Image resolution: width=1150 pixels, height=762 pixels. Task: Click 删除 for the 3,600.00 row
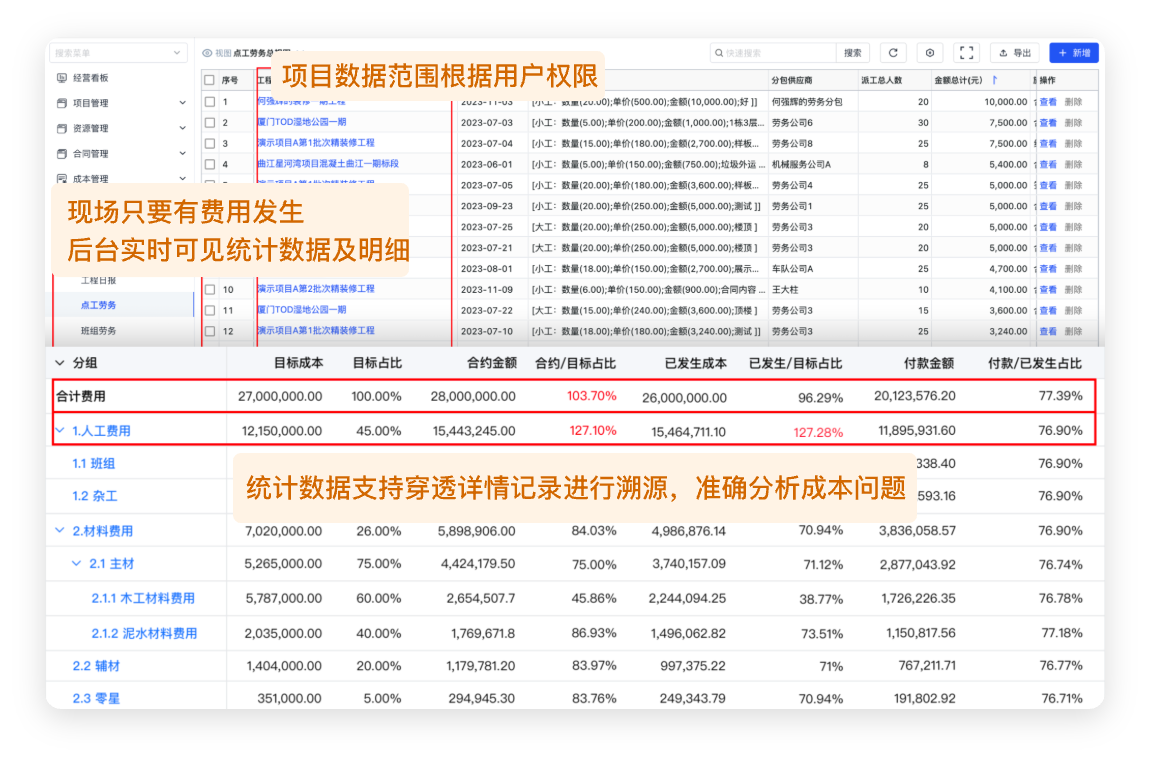pos(1073,310)
